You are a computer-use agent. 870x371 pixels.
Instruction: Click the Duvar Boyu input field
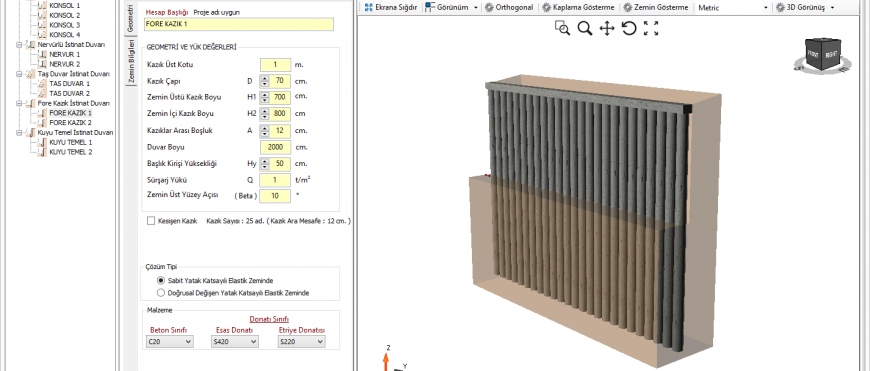(275, 148)
